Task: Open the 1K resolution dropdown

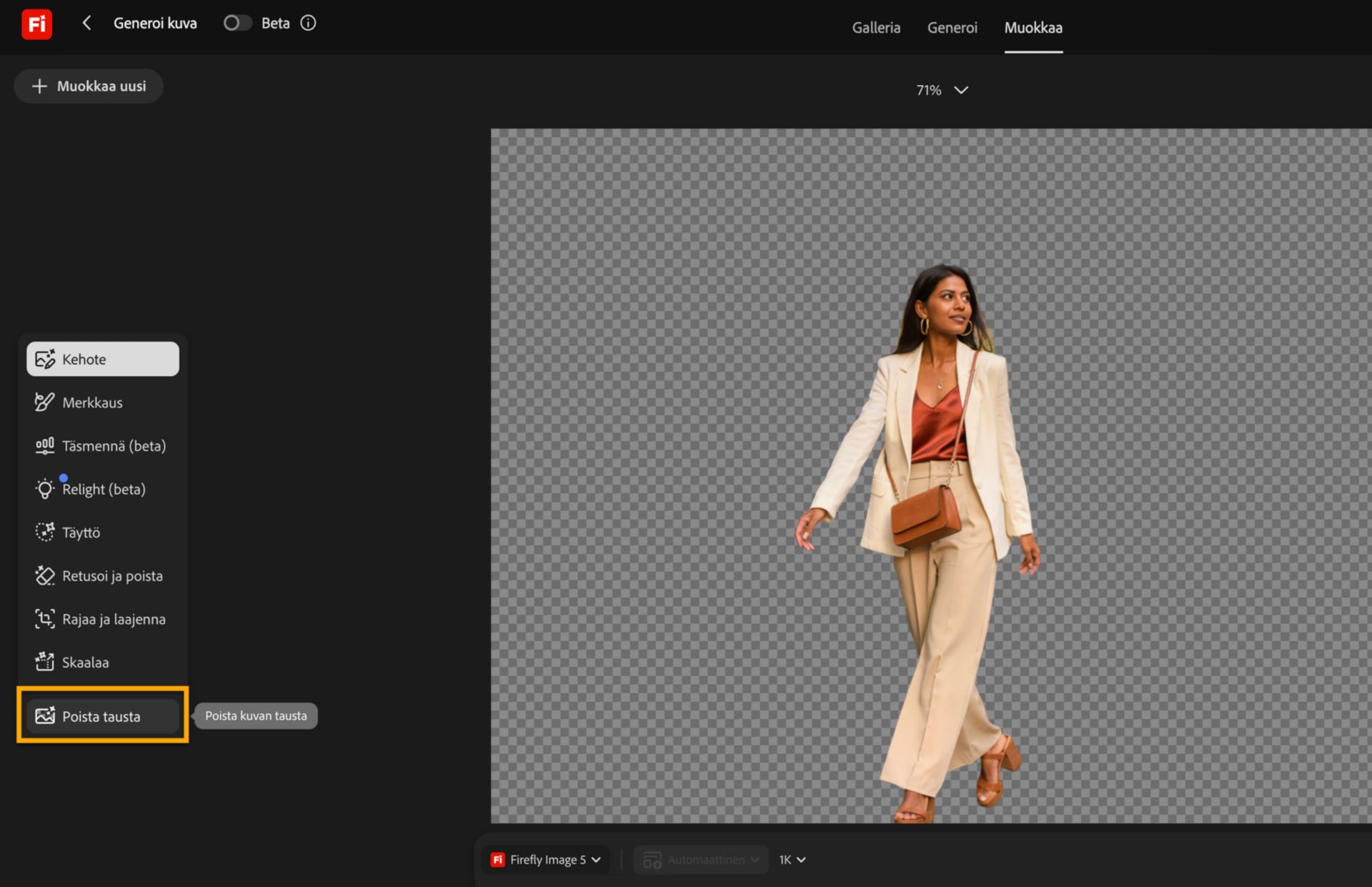Action: pos(792,860)
